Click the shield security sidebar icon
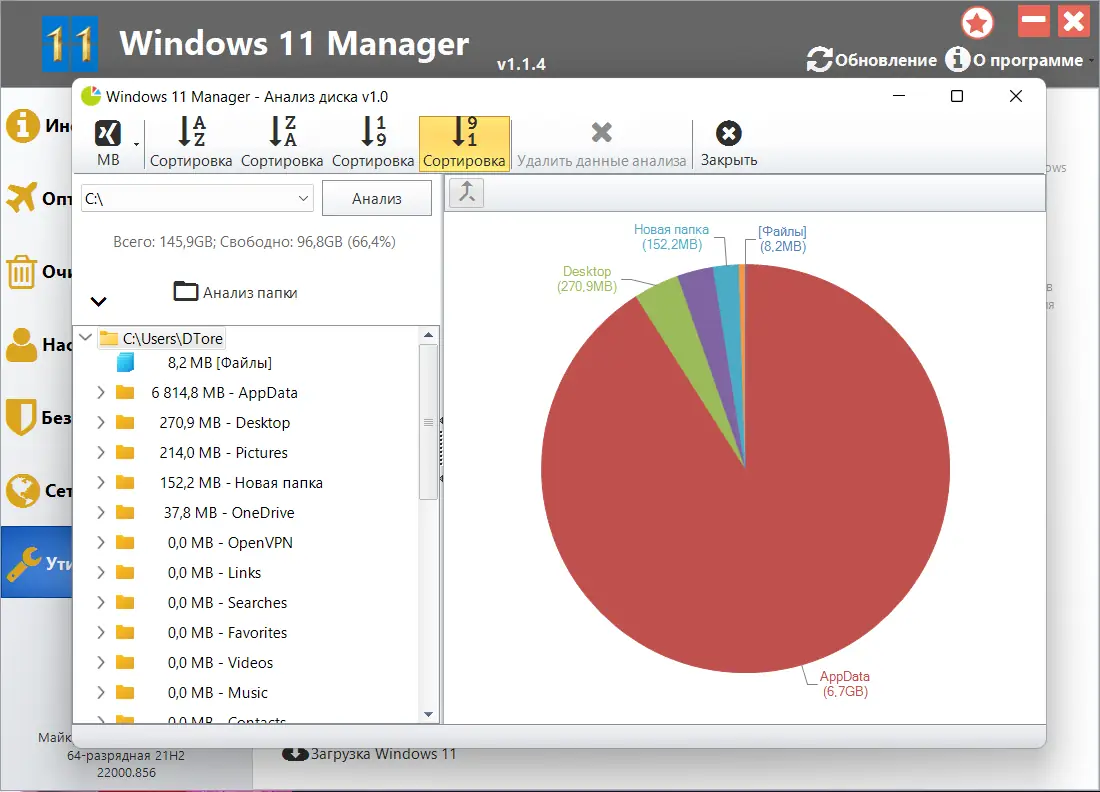Screen dimensions: 1100x792 pos(20,417)
